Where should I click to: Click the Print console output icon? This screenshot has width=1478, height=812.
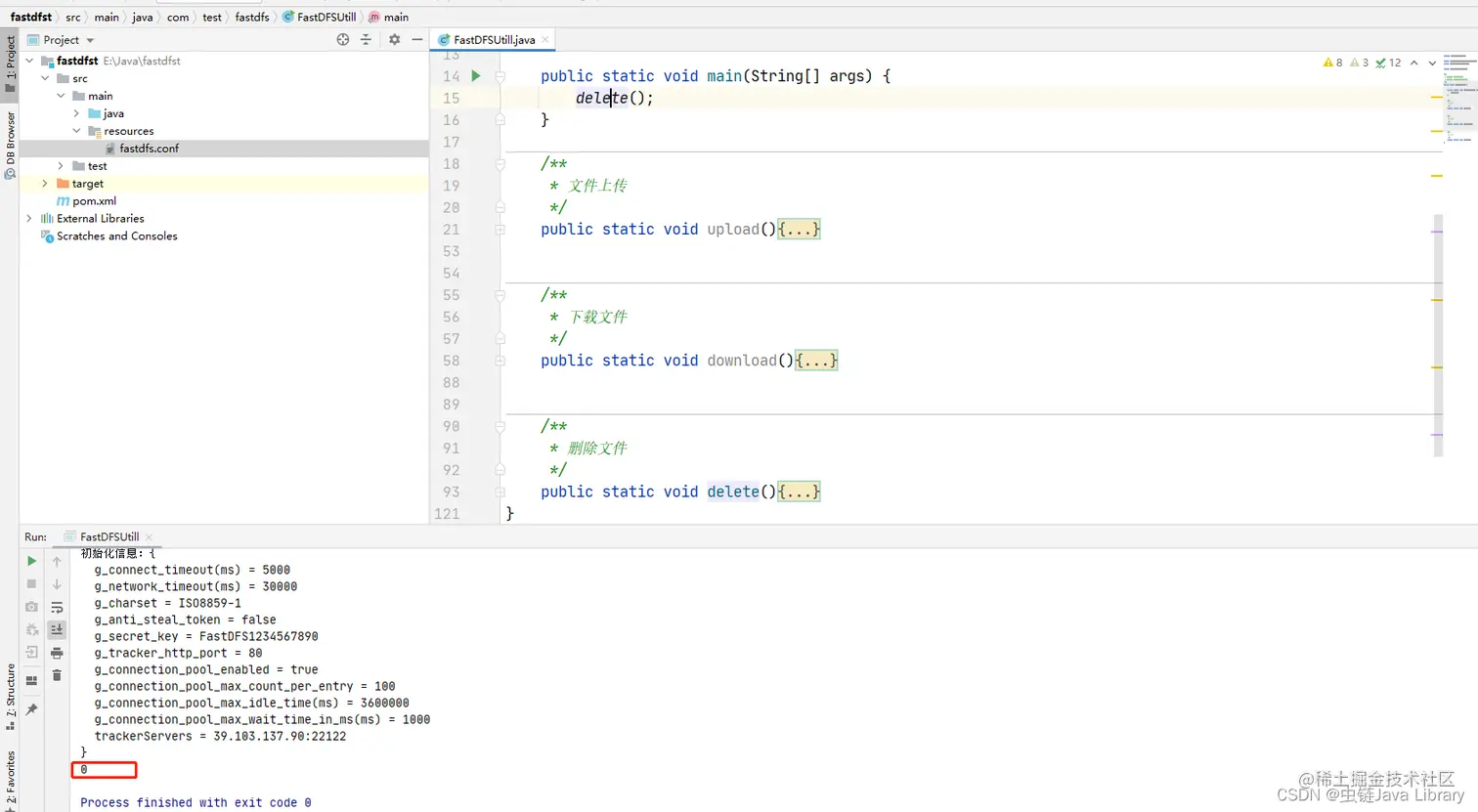point(57,653)
